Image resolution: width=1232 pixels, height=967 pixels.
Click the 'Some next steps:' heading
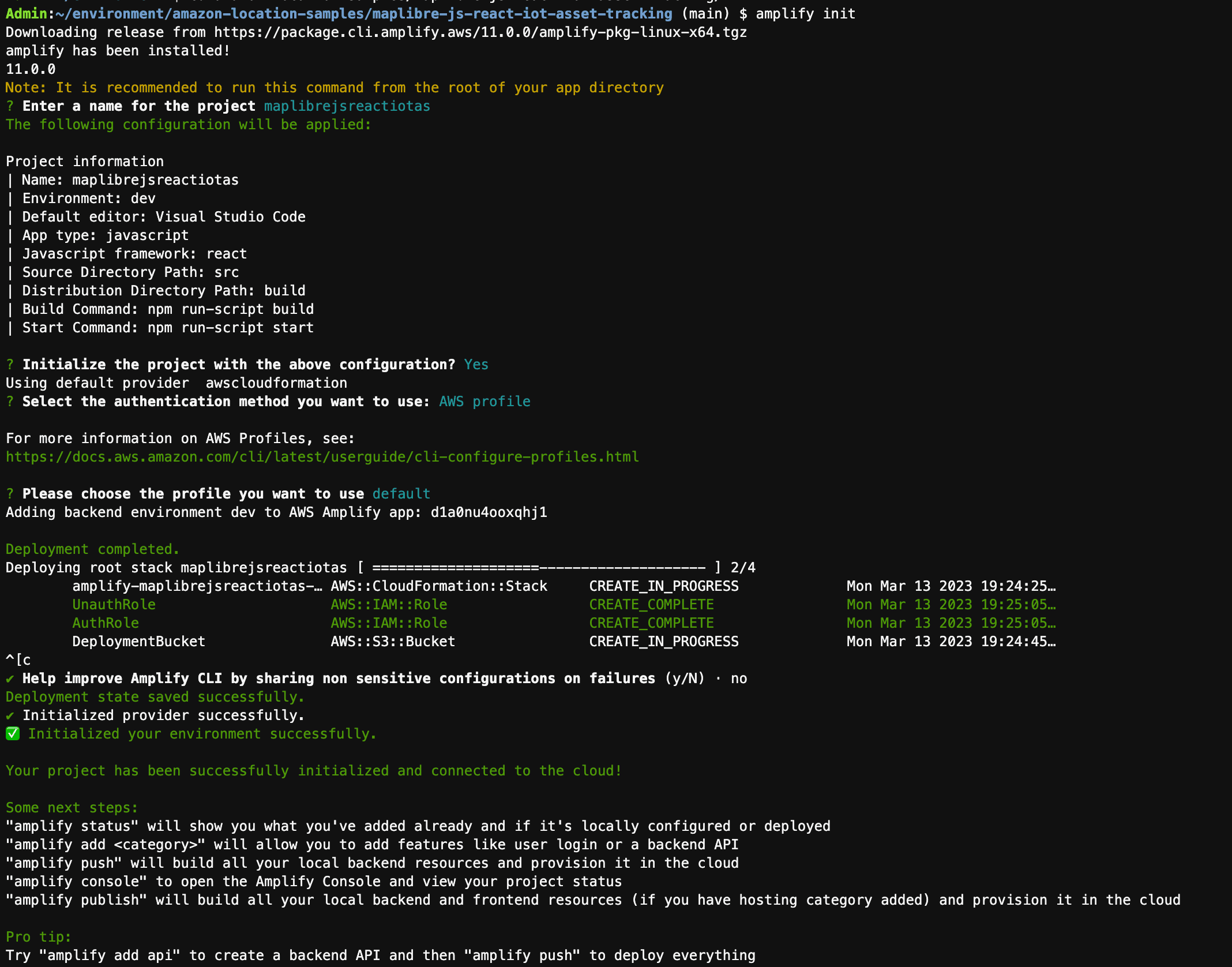coord(72,808)
